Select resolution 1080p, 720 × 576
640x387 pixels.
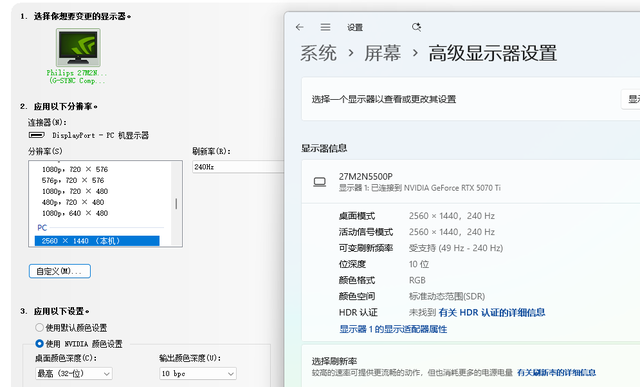pos(75,169)
